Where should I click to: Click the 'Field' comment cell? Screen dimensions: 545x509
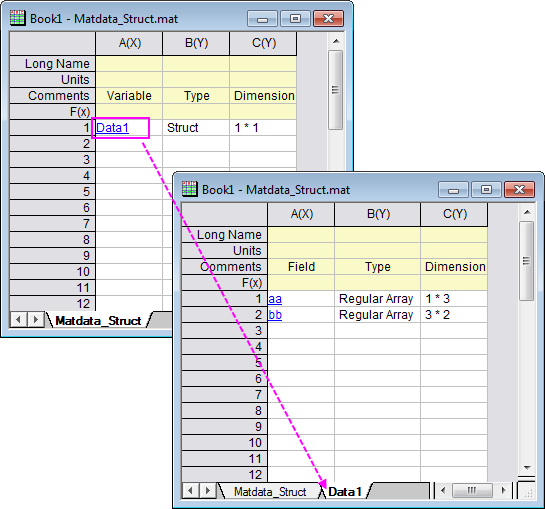(x=301, y=267)
